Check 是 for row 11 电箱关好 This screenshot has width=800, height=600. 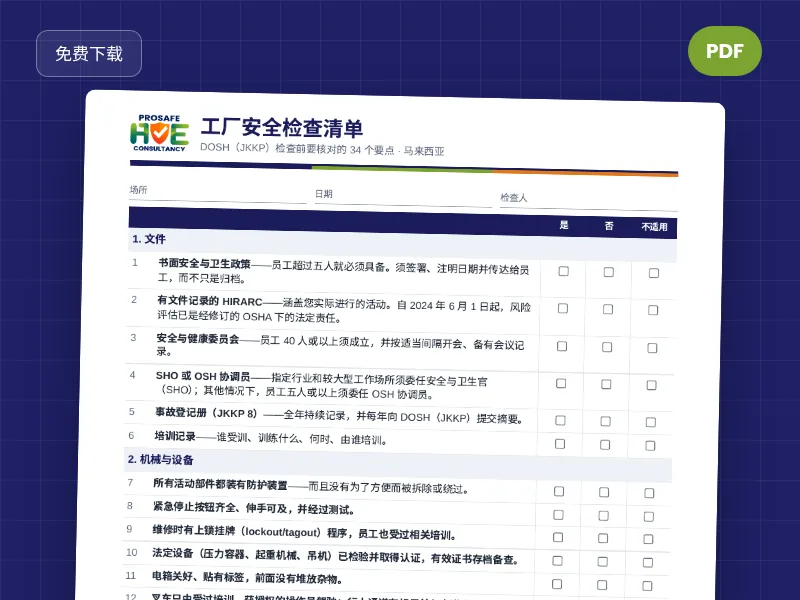(x=557, y=584)
